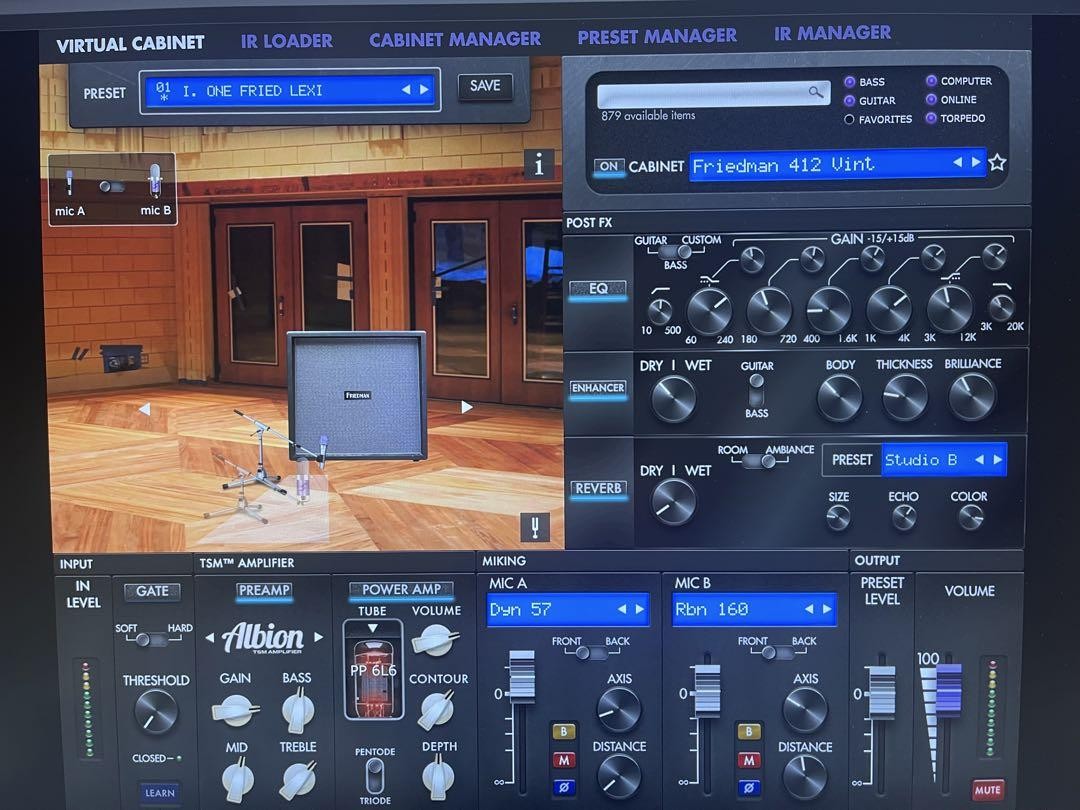Save the current preset

point(485,86)
